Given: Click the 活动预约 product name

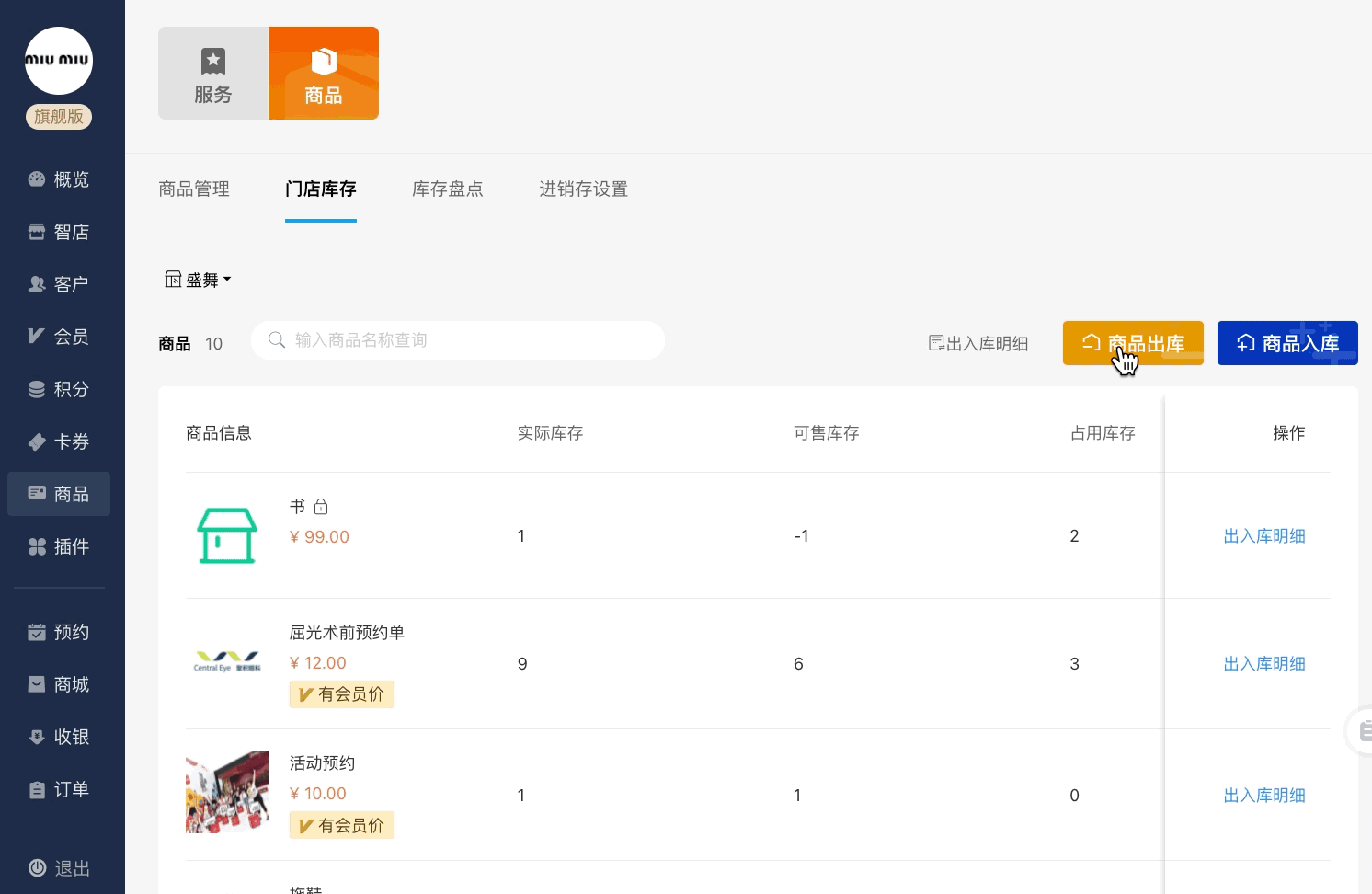Looking at the screenshot, I should 322,763.
